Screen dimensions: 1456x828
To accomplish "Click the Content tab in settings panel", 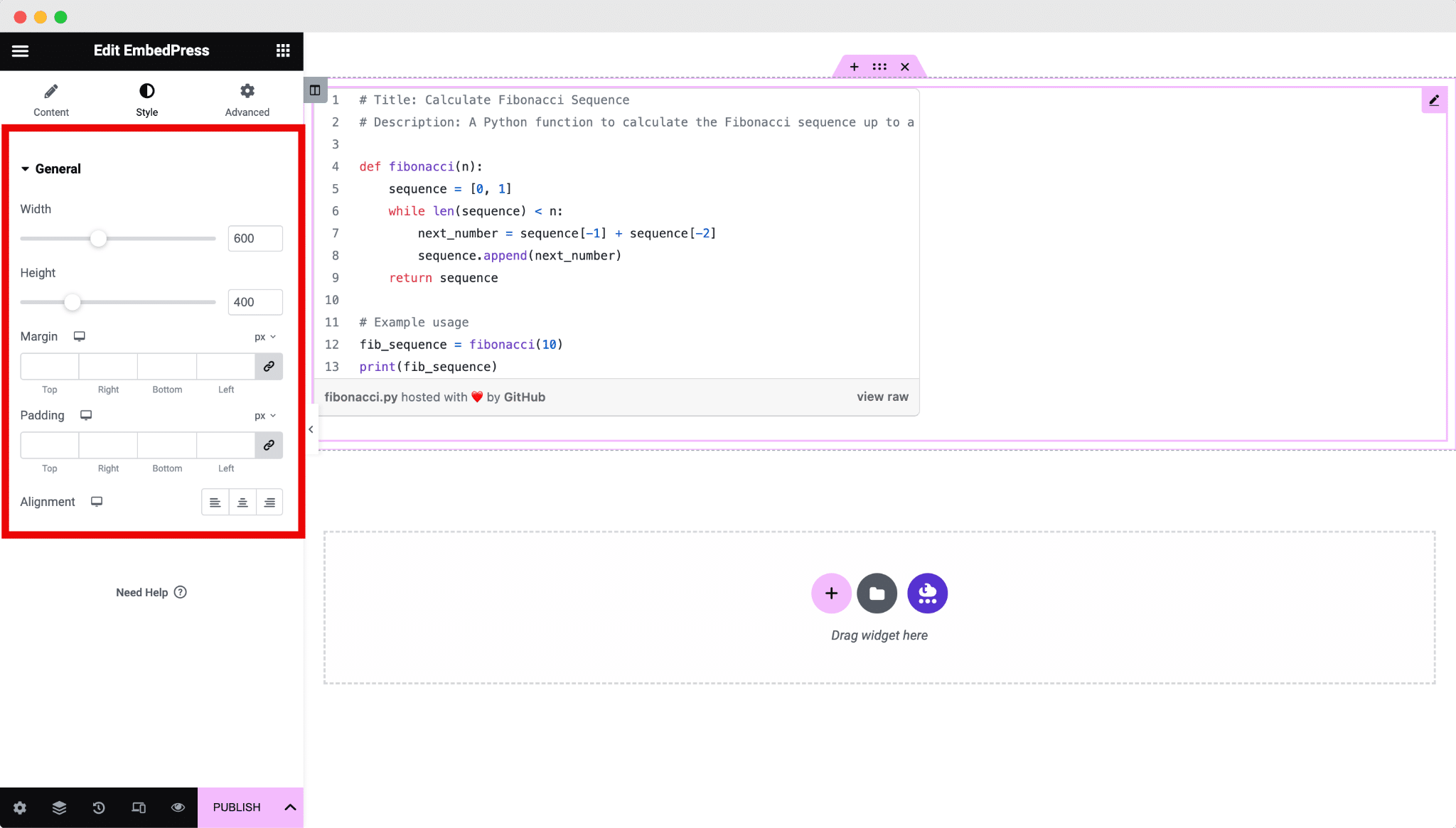I will pyautogui.click(x=51, y=98).
